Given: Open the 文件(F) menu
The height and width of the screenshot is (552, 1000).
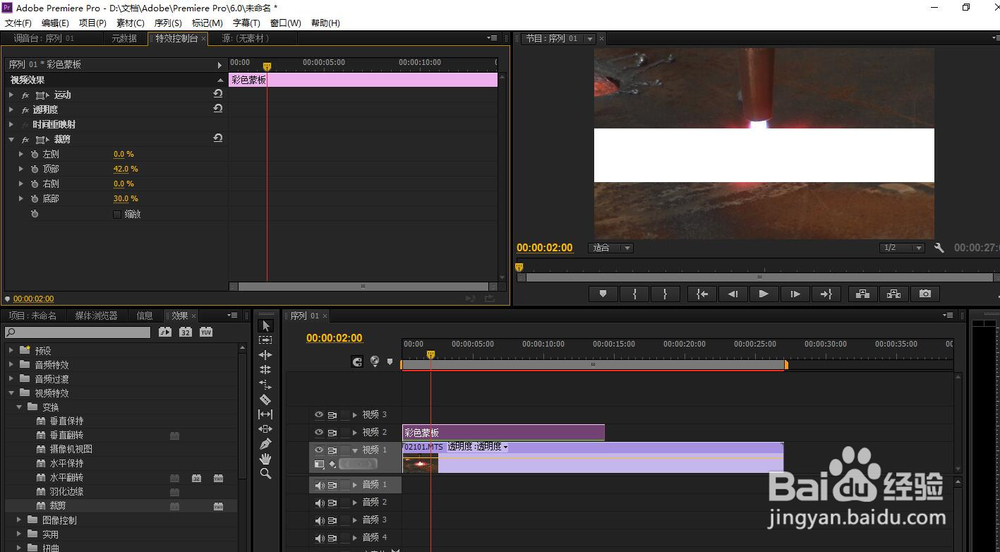Looking at the screenshot, I should coord(18,23).
